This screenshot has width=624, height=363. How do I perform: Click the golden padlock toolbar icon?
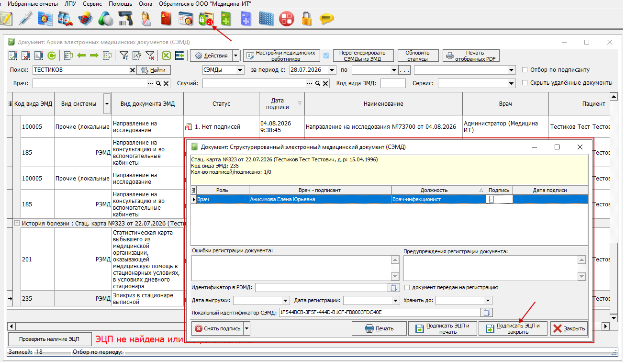click(306, 19)
